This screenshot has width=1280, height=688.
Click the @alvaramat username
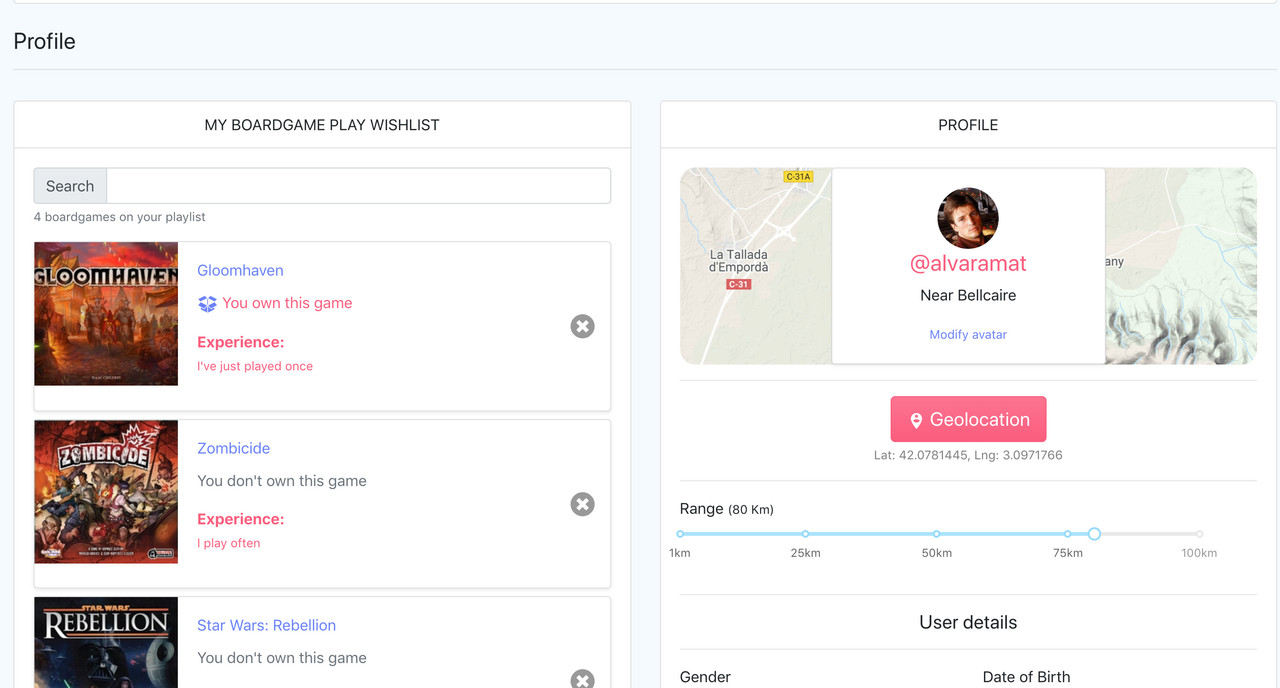[968, 263]
